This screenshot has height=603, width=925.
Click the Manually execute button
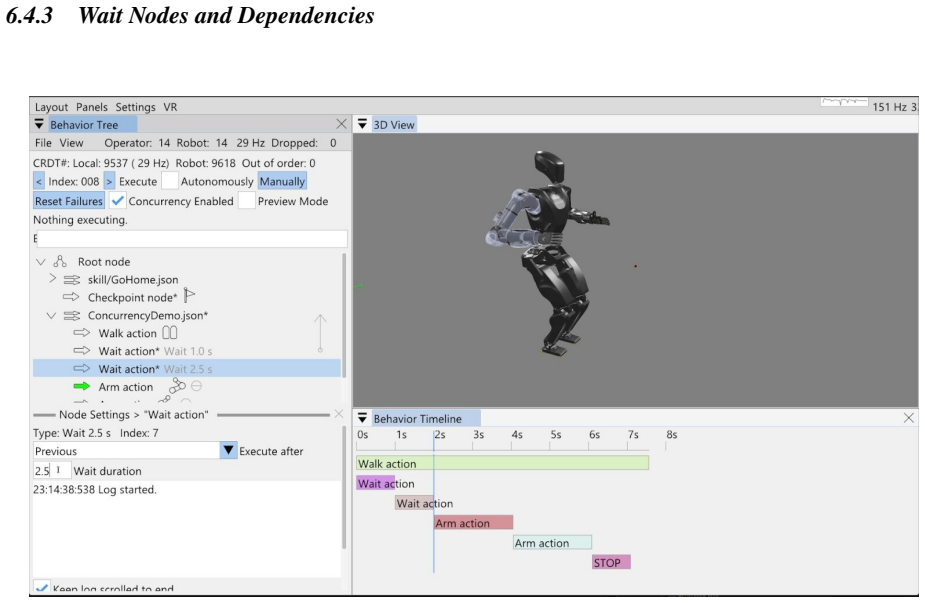click(282, 181)
